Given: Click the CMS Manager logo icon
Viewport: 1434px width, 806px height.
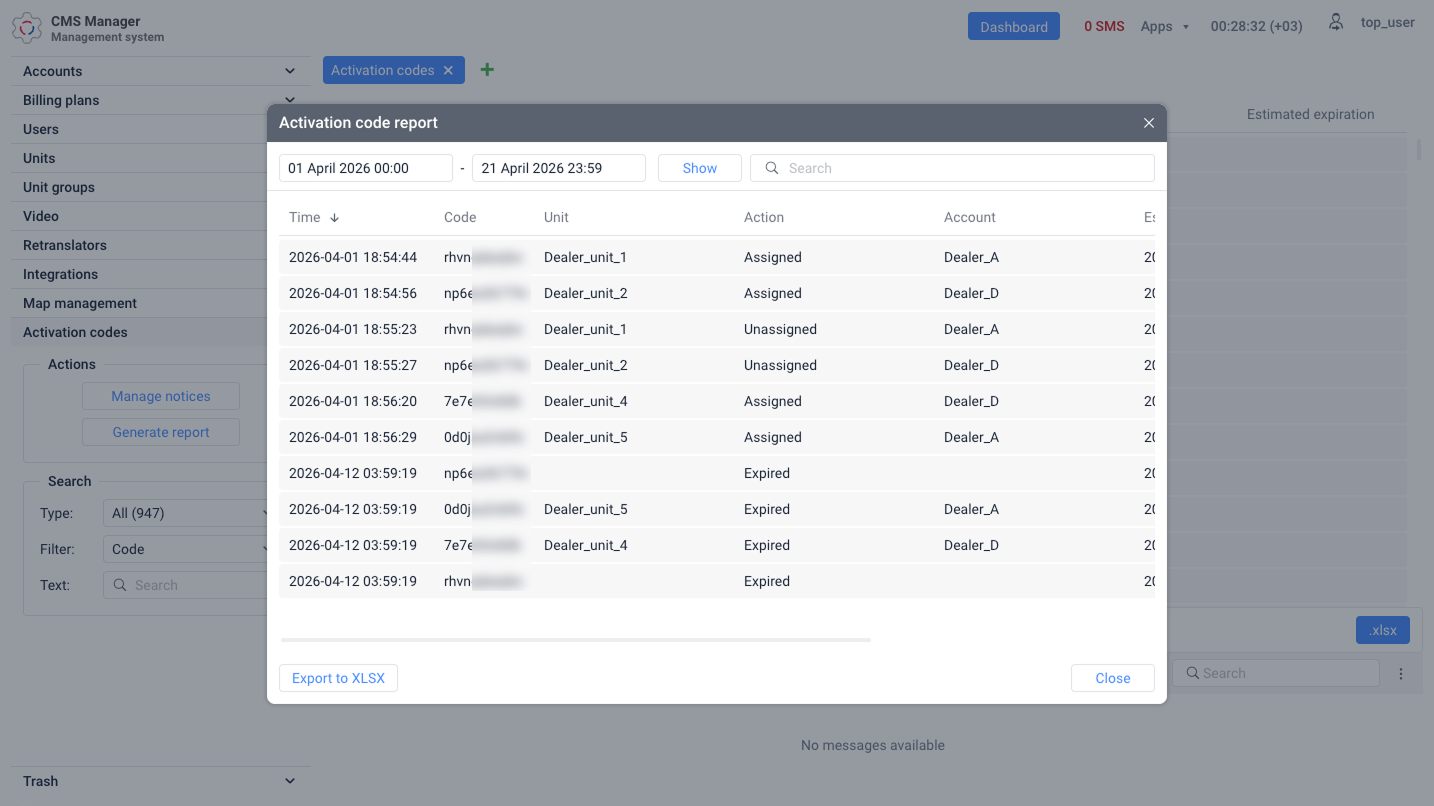Looking at the screenshot, I should coord(27,28).
